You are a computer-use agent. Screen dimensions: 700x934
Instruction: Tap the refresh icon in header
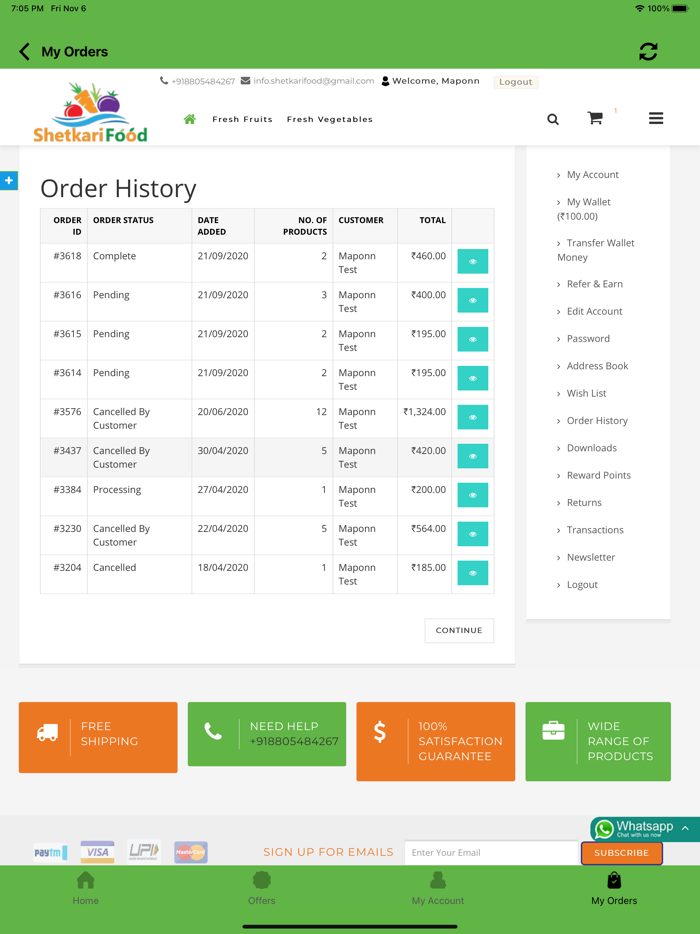648,52
